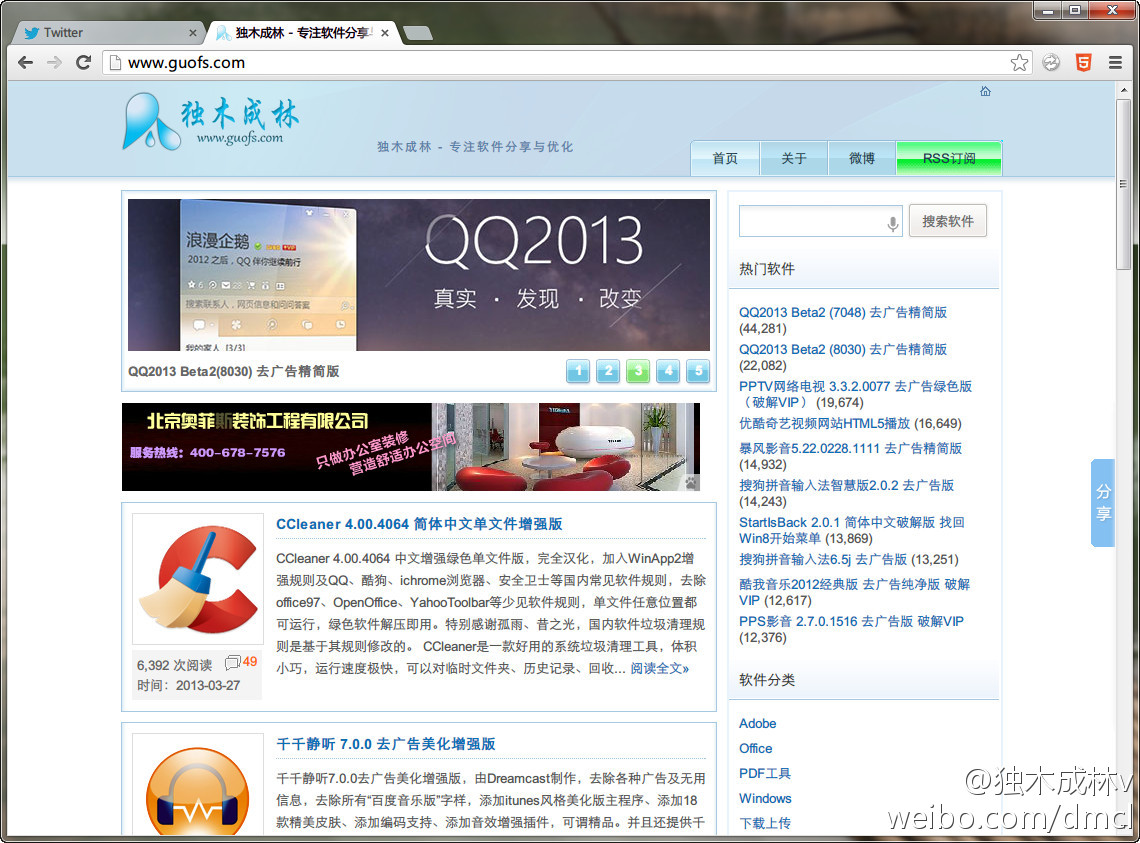Maximize the browser window
Image resolution: width=1140 pixels, height=843 pixels.
[1075, 9]
